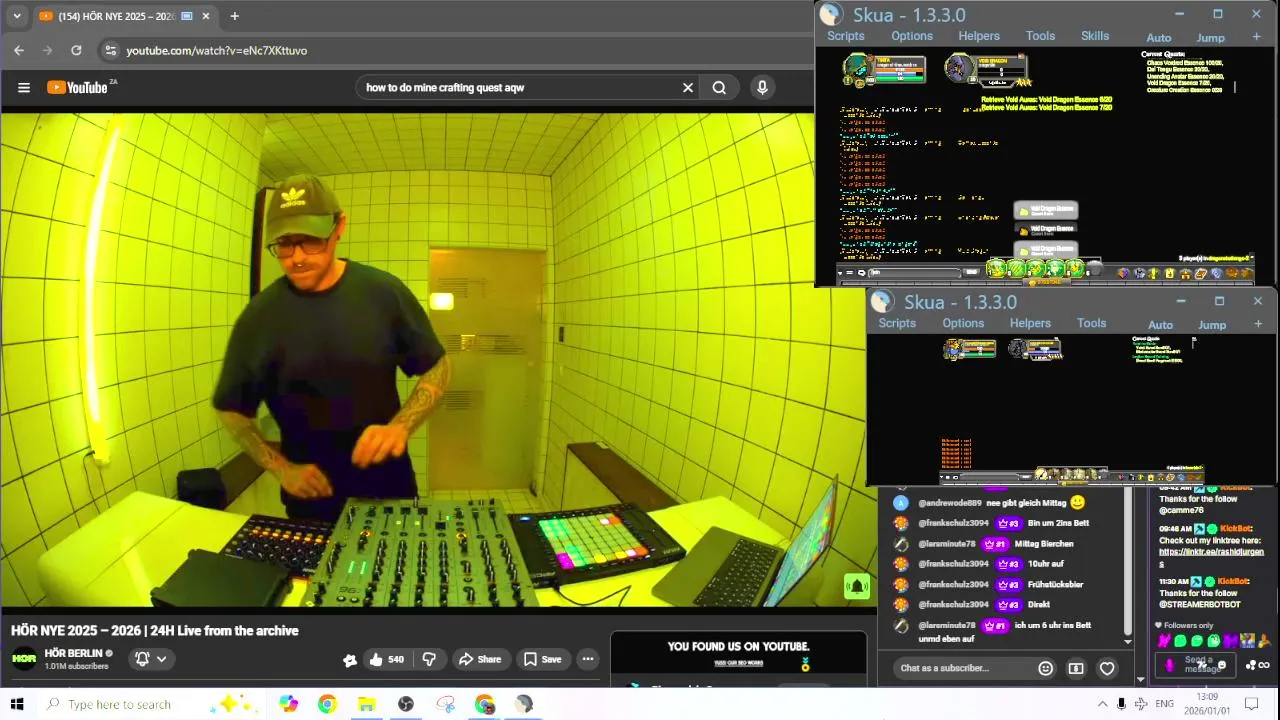This screenshot has width=1280, height=720.
Task: Click the browser address bar URL
Action: [217, 50]
